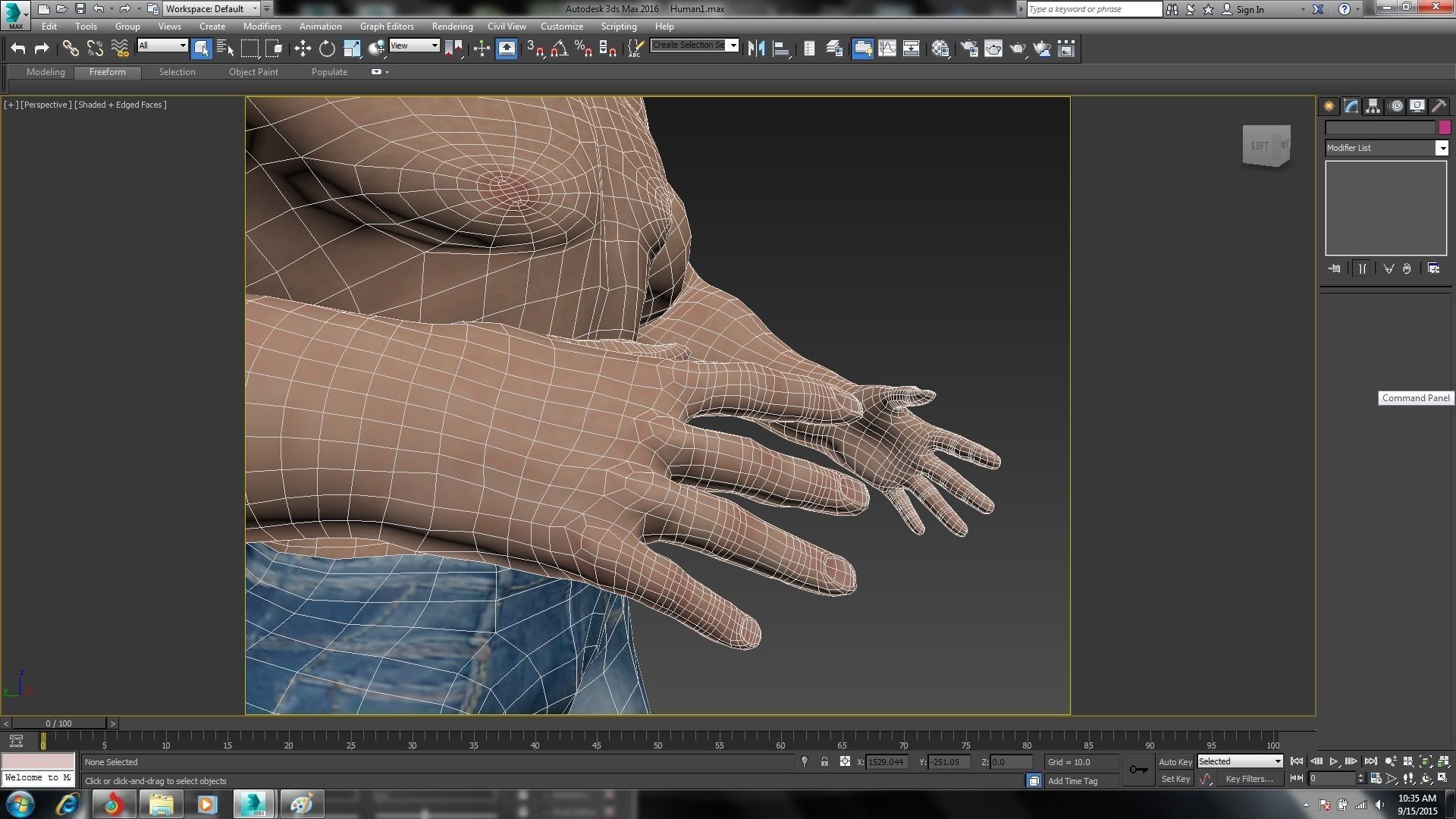Viewport: 1456px width, 819px height.
Task: Click the time slider 0 / 100 handle
Action: click(59, 723)
